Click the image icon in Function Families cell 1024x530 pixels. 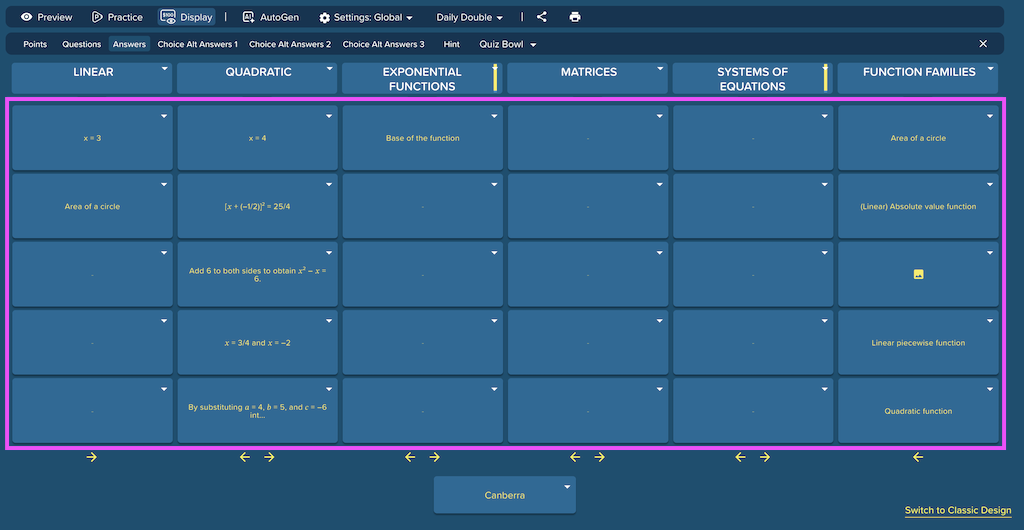point(918,275)
